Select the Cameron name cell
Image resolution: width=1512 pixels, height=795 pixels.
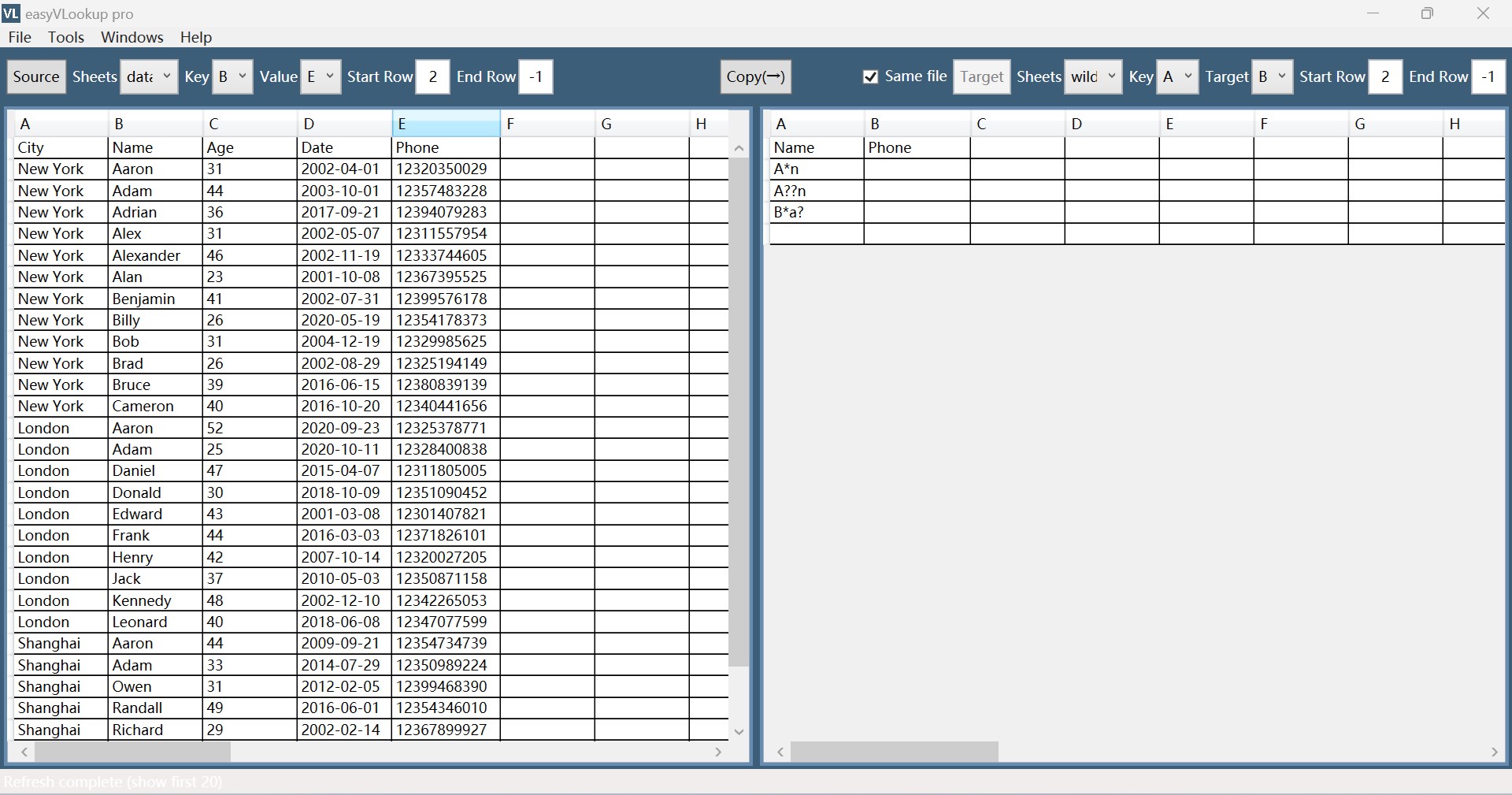pos(154,406)
